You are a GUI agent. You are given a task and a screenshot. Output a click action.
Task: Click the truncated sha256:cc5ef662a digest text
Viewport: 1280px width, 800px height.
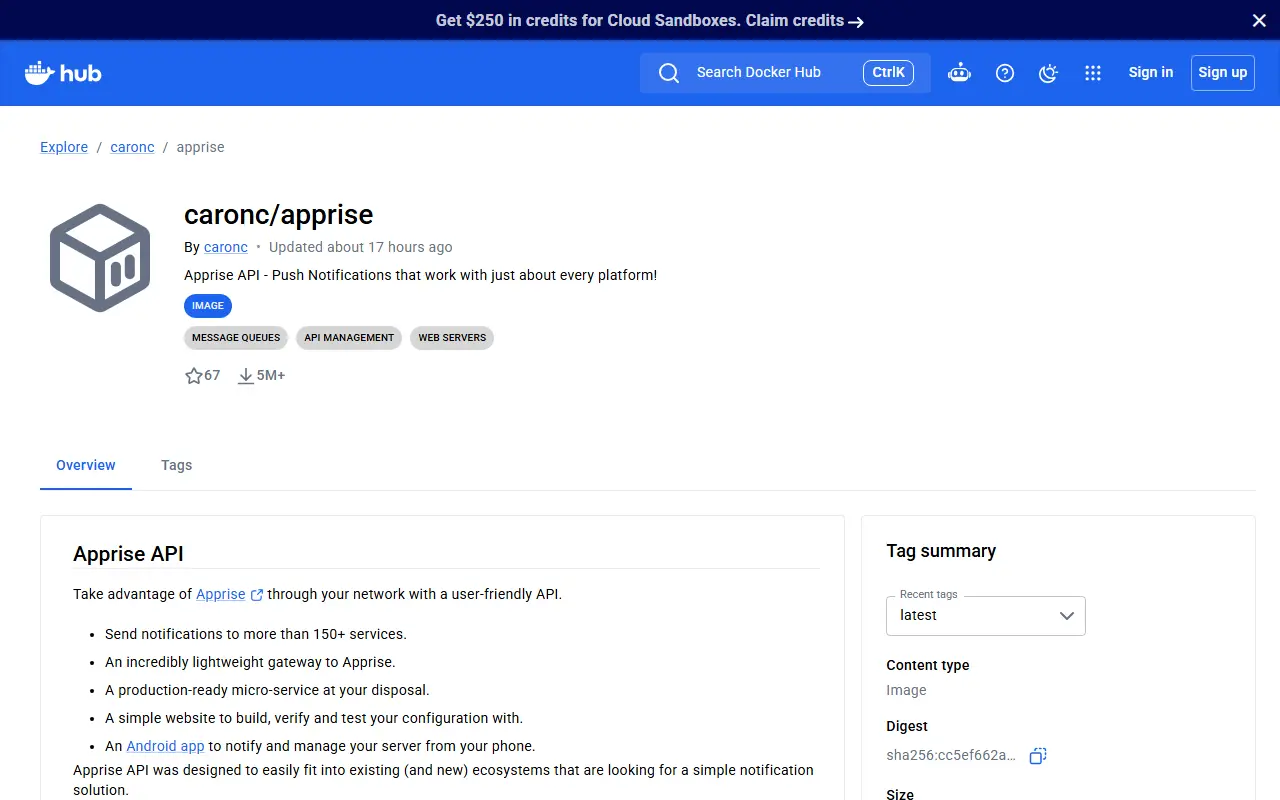[951, 755]
